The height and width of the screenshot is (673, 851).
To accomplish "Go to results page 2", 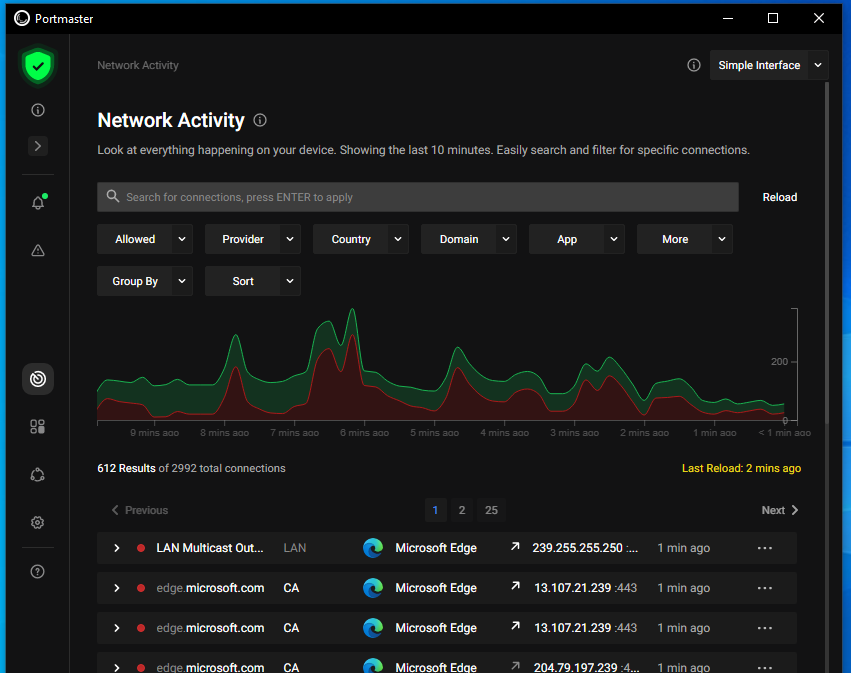I will (461, 510).
